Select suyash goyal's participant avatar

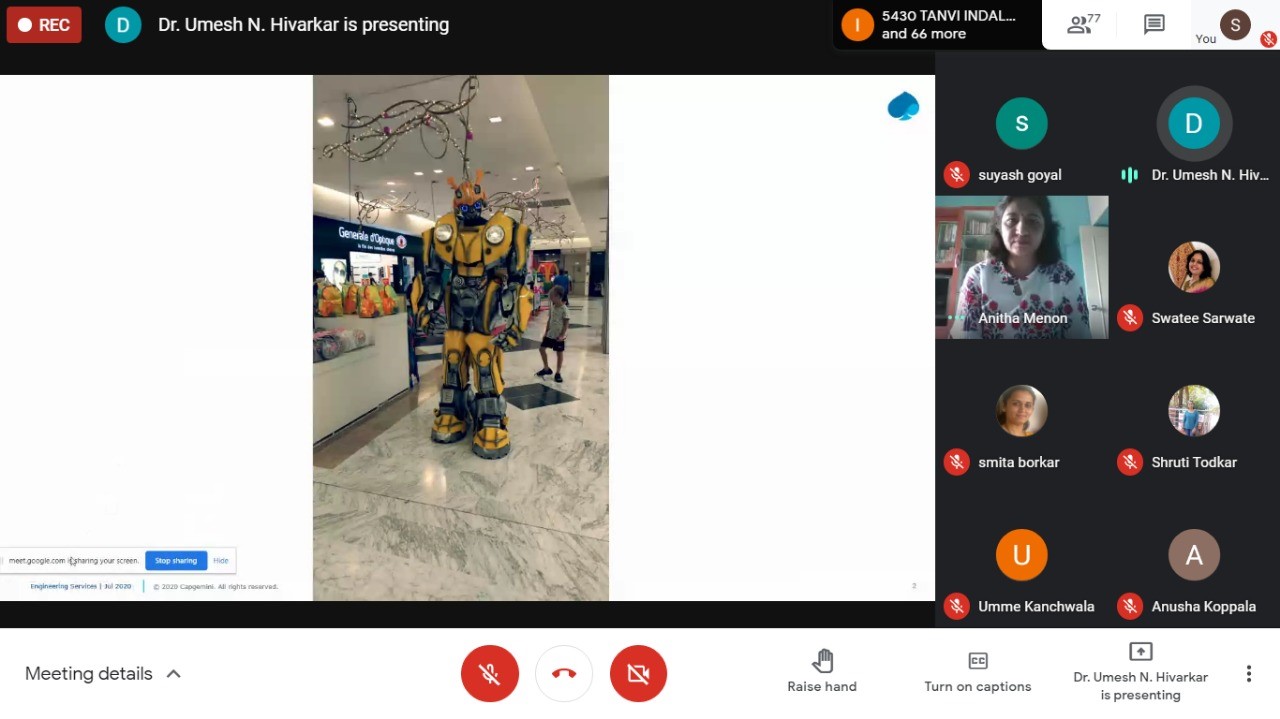[1021, 123]
